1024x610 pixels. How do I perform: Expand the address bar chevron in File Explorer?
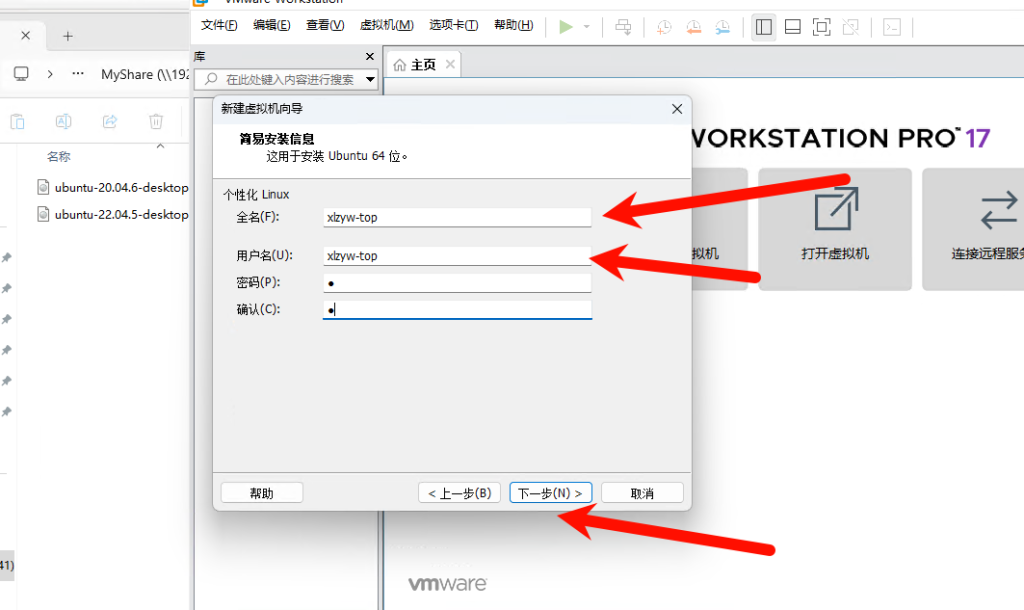(50, 74)
